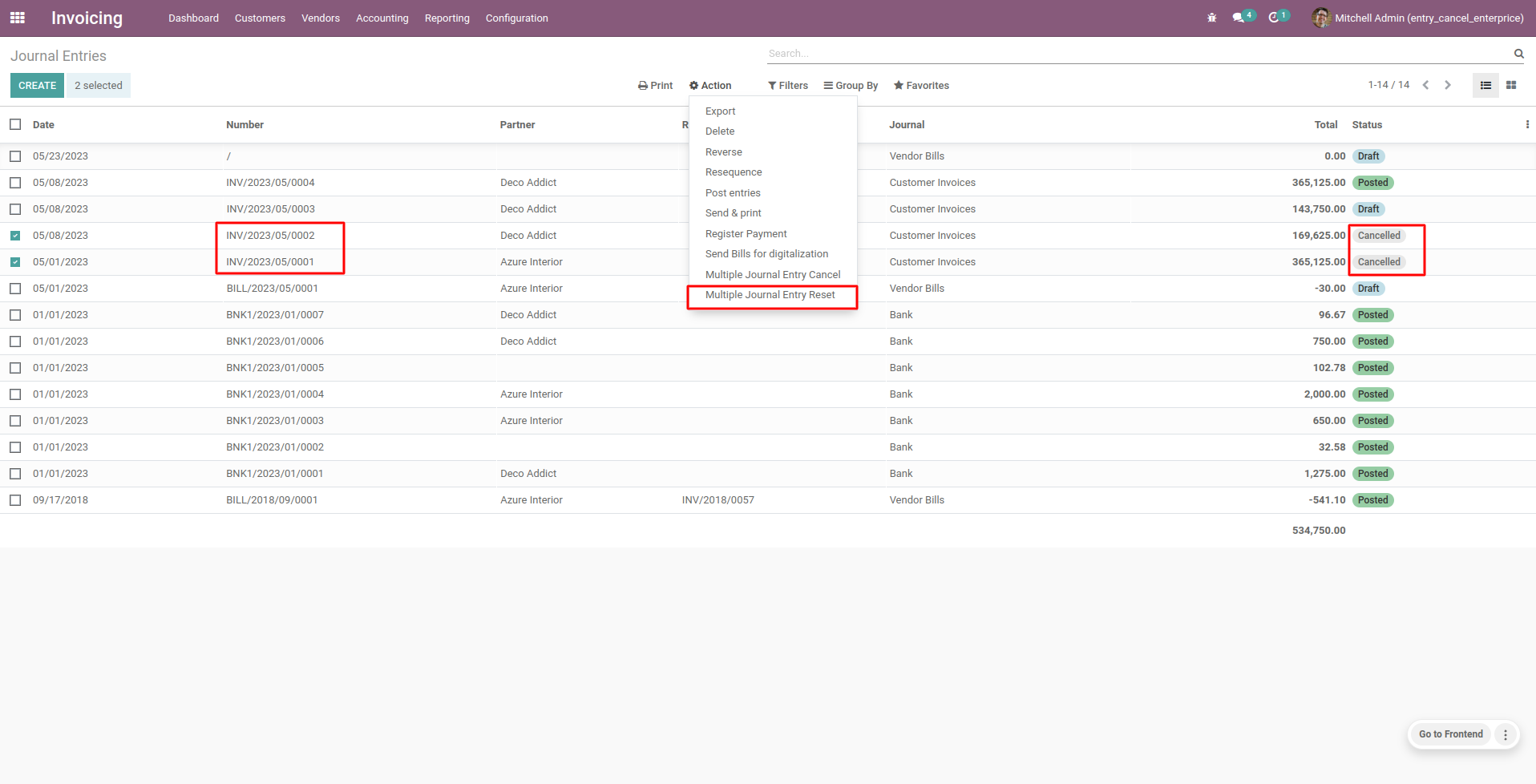Go to the next records page arrow
This screenshot has width=1536, height=784.
(x=1448, y=85)
